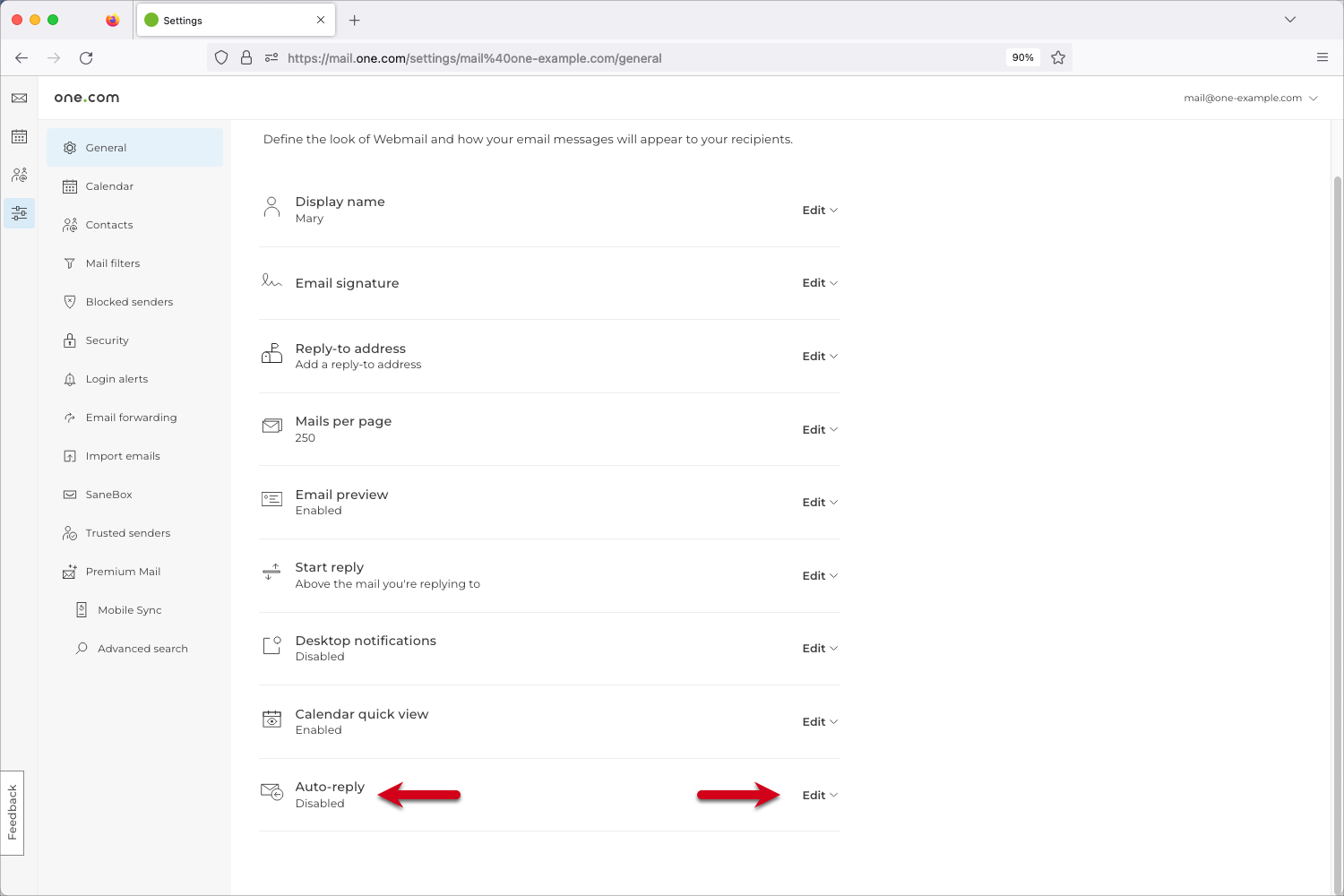
Task: Open Firefox hamburger application menu
Action: (x=1322, y=58)
